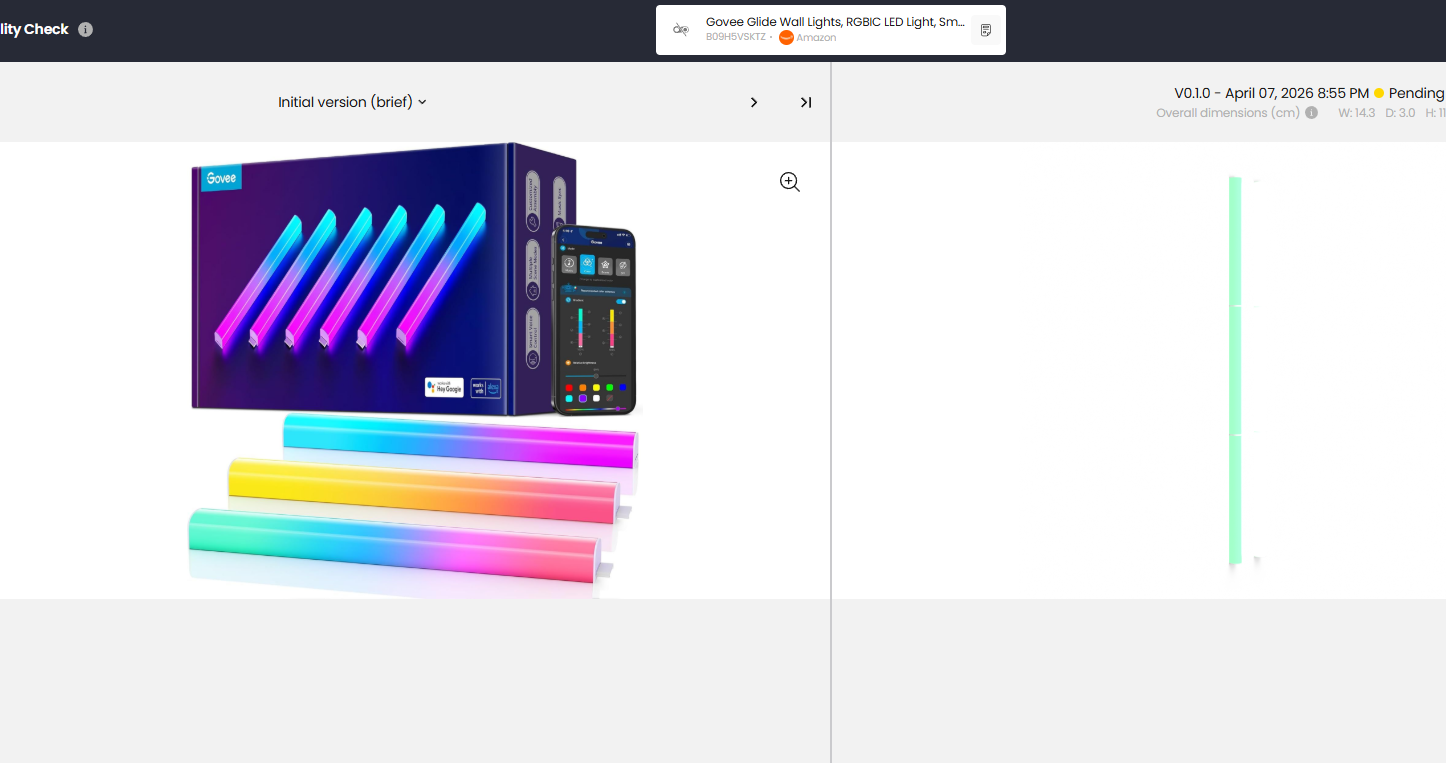Zoom into the reference image with magnifier

pos(790,182)
